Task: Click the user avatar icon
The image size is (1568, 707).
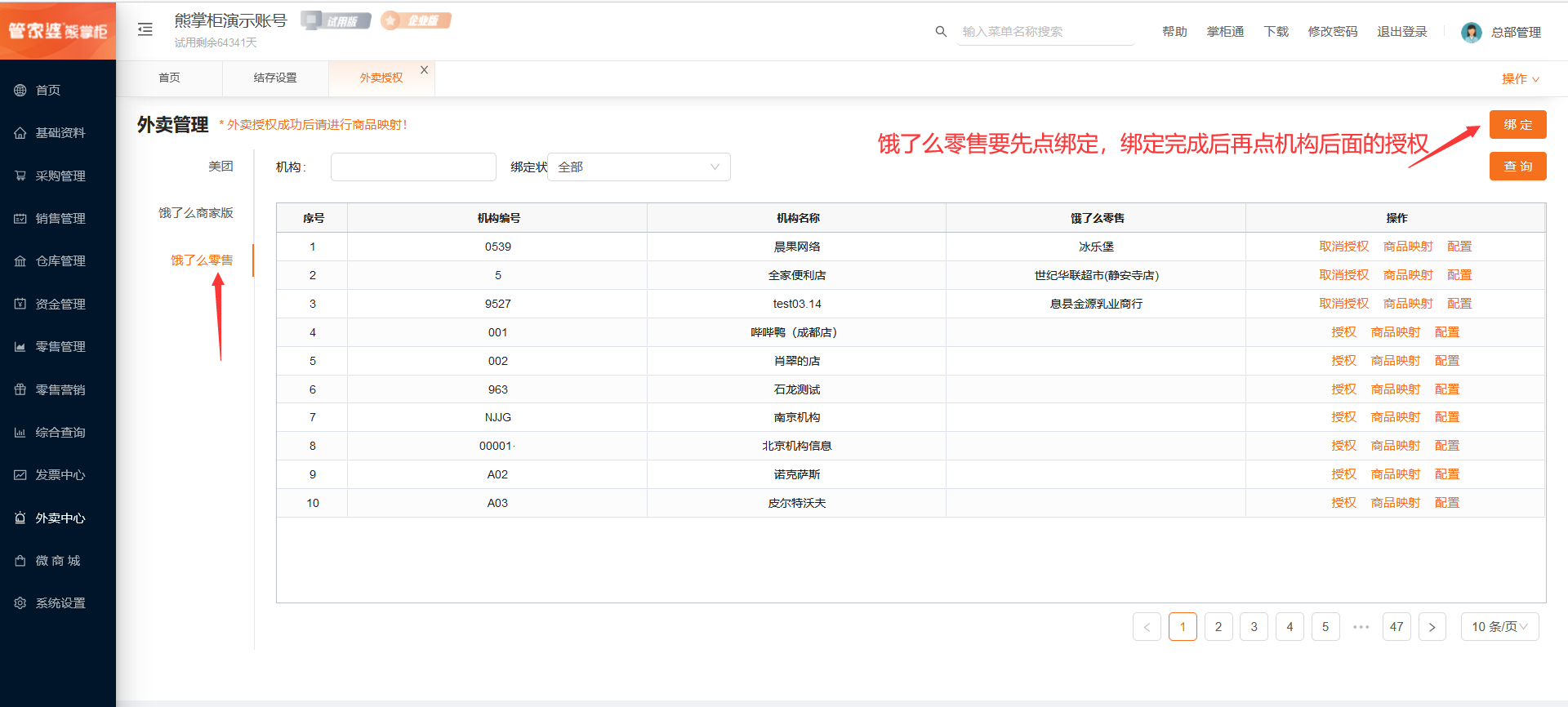Action: point(1472,32)
